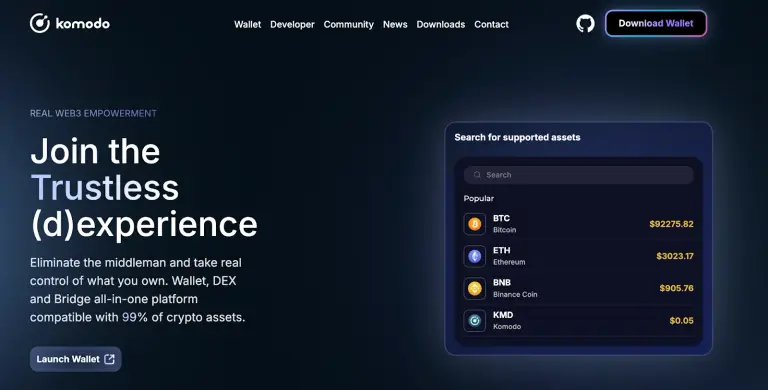The height and width of the screenshot is (390, 768).
Task: Click the Launch Wallet button text
Action: click(x=68, y=359)
